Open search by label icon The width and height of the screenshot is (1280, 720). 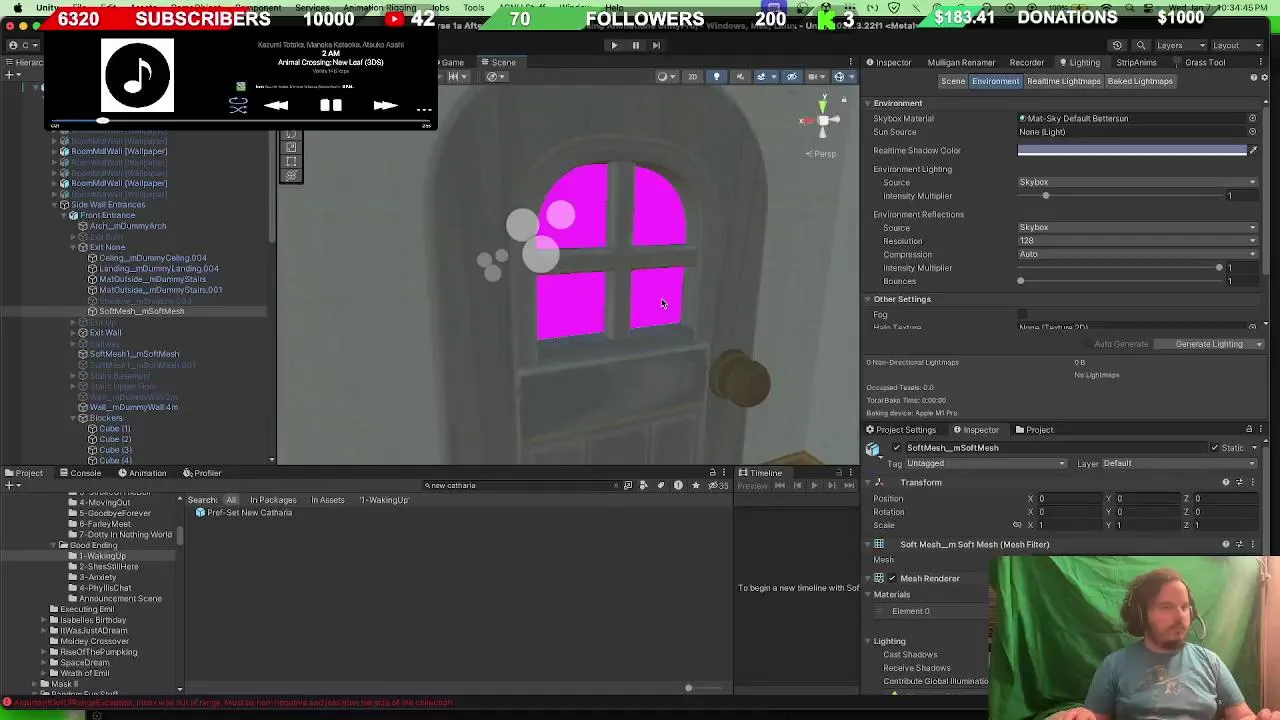tap(660, 486)
